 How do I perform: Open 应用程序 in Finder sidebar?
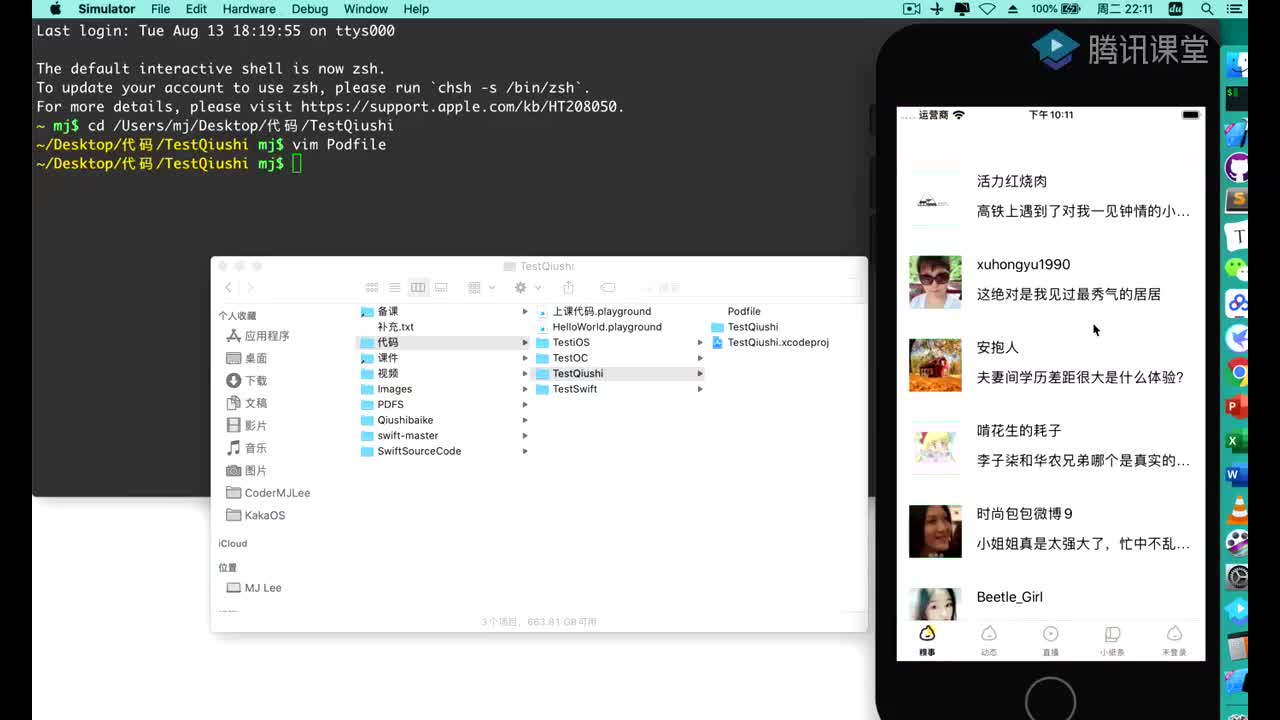(258, 336)
